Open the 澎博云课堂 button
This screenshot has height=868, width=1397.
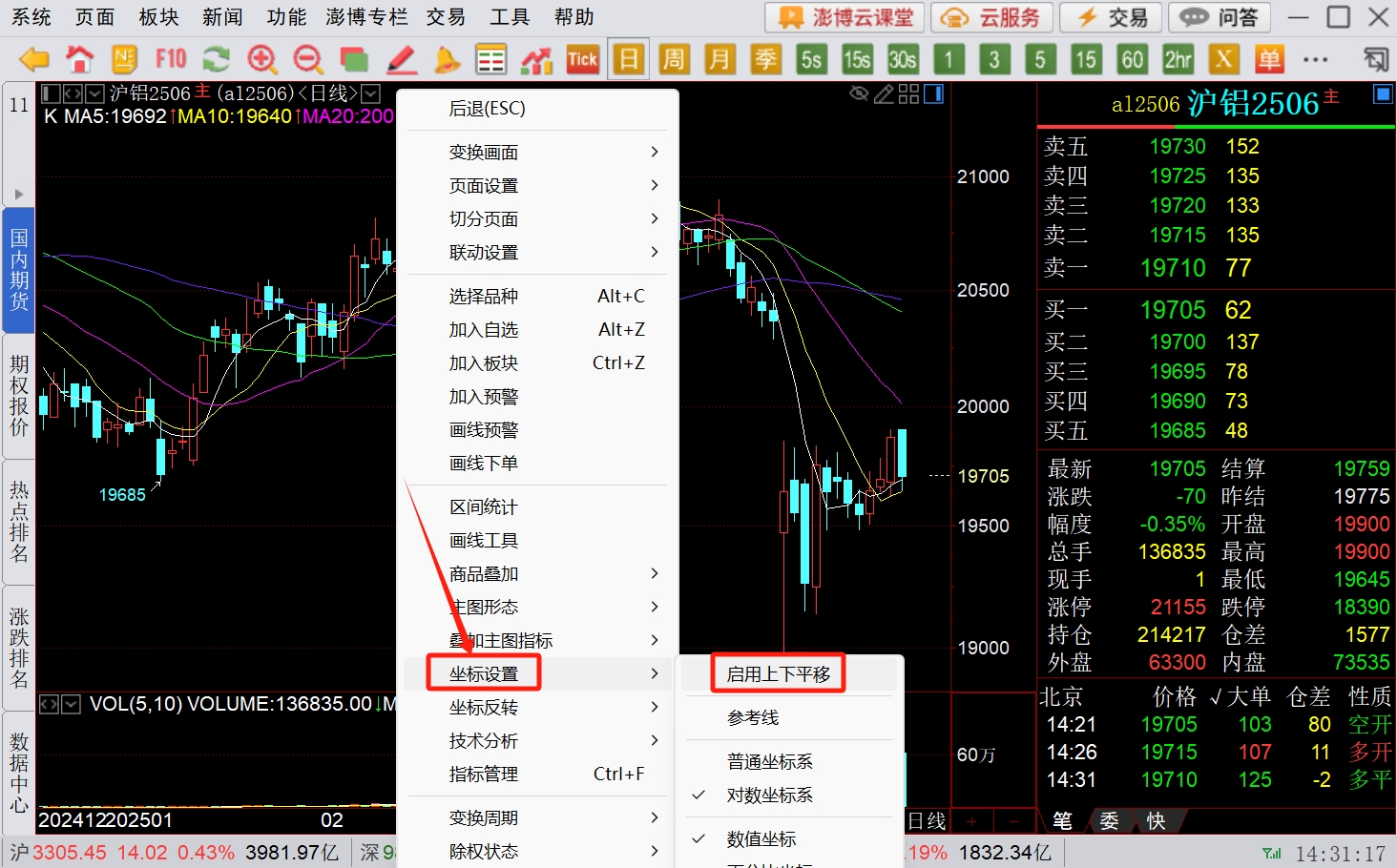coord(845,17)
